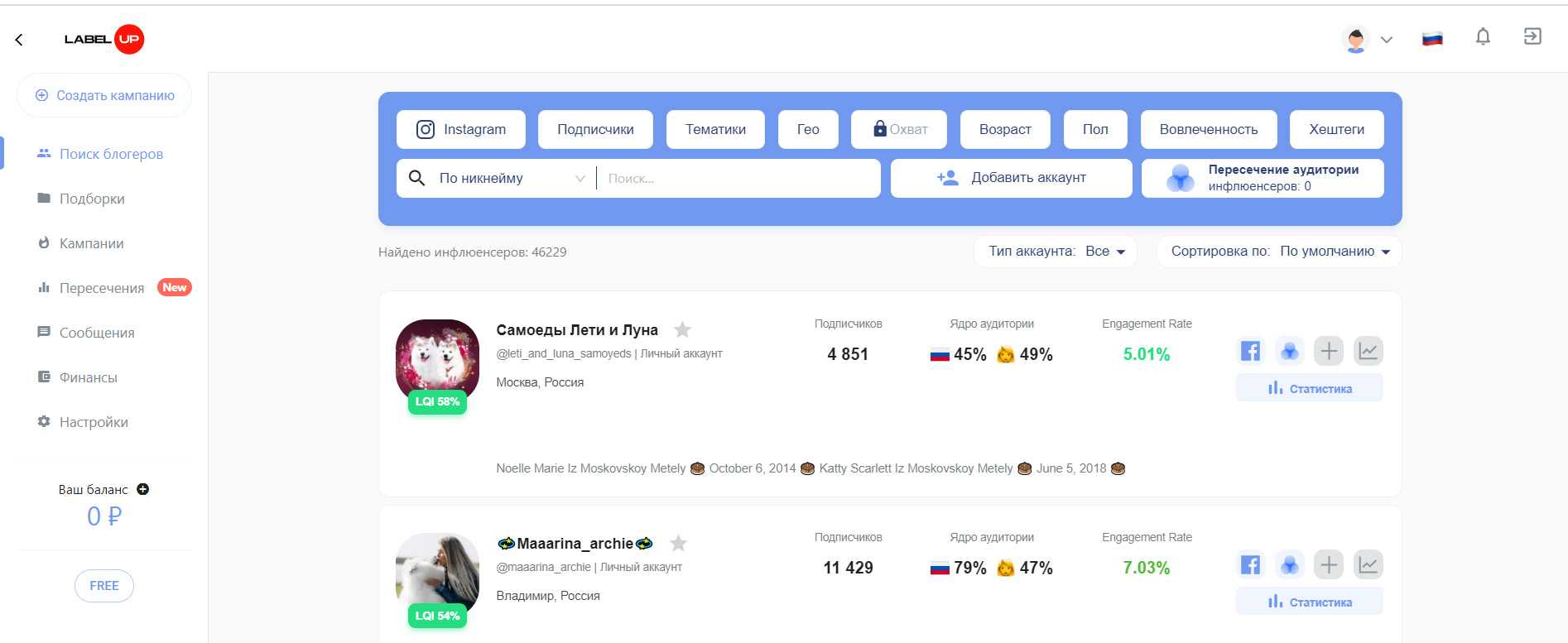Click the back arrow beside LabelUp logo
The height and width of the screenshot is (643, 1568).
[19, 40]
